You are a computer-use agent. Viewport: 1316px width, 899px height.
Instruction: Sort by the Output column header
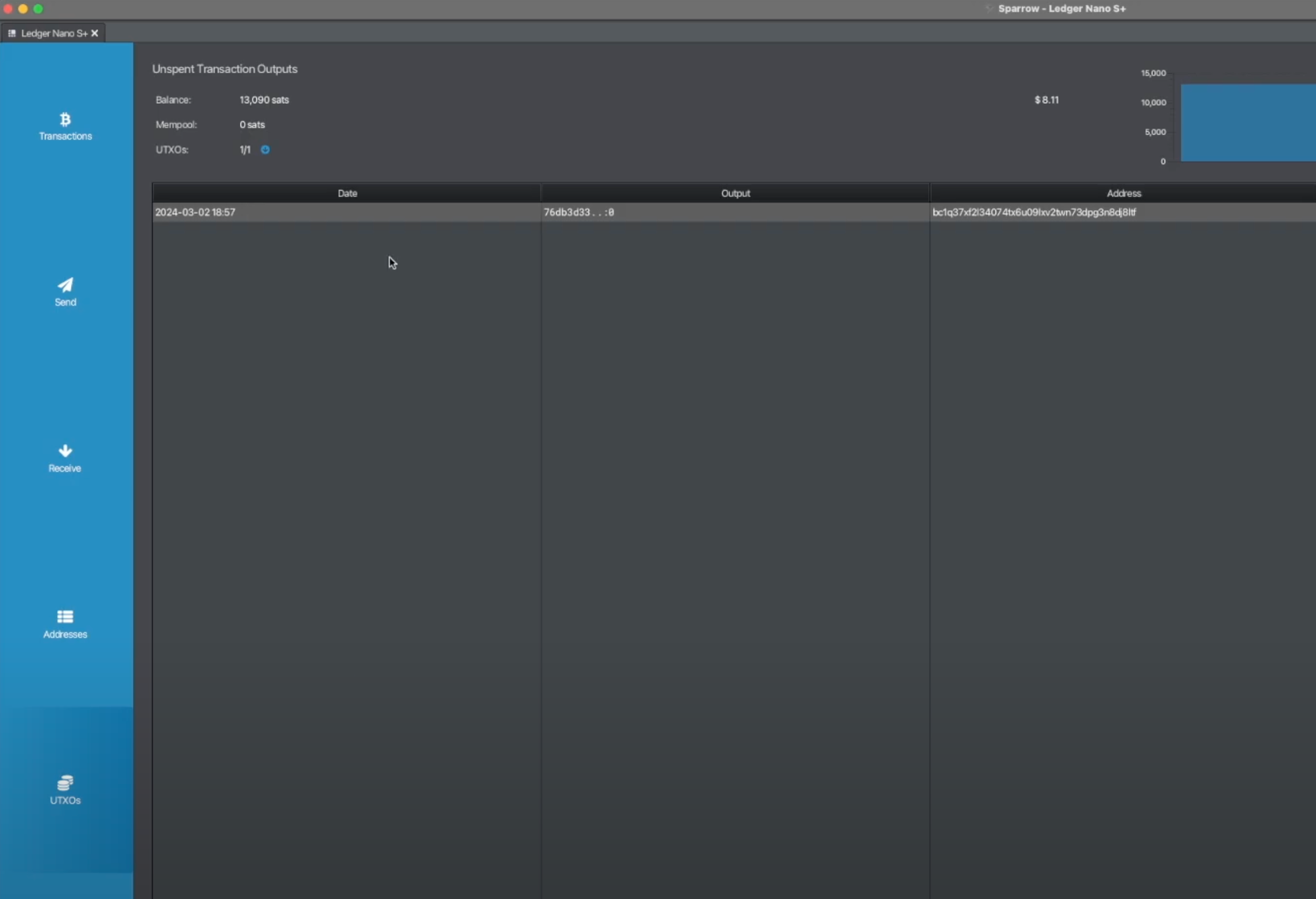click(x=735, y=193)
